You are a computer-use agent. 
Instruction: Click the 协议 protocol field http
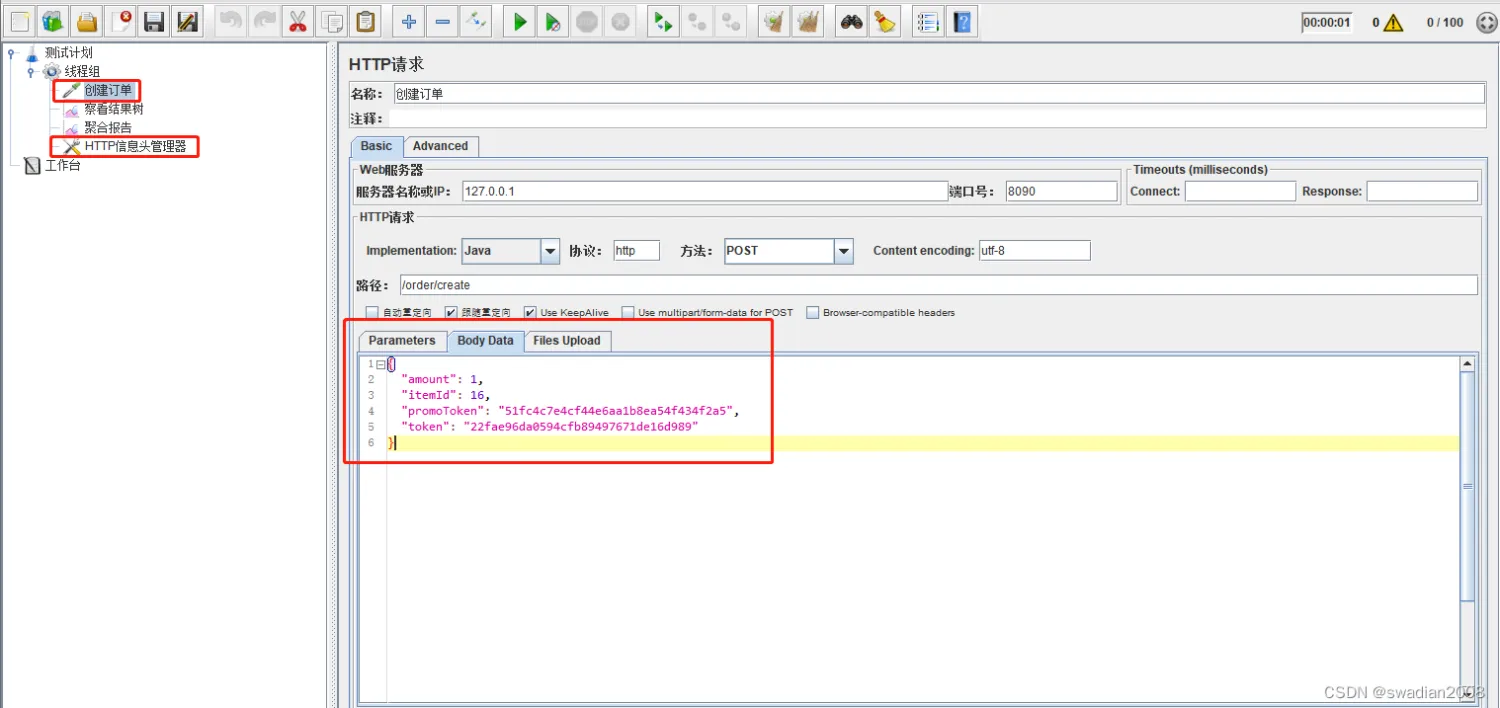pos(637,251)
